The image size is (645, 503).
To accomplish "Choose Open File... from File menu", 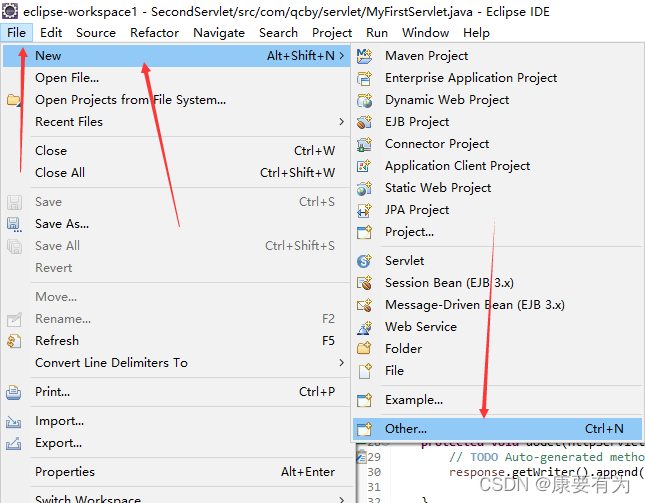I will (x=176, y=78).
